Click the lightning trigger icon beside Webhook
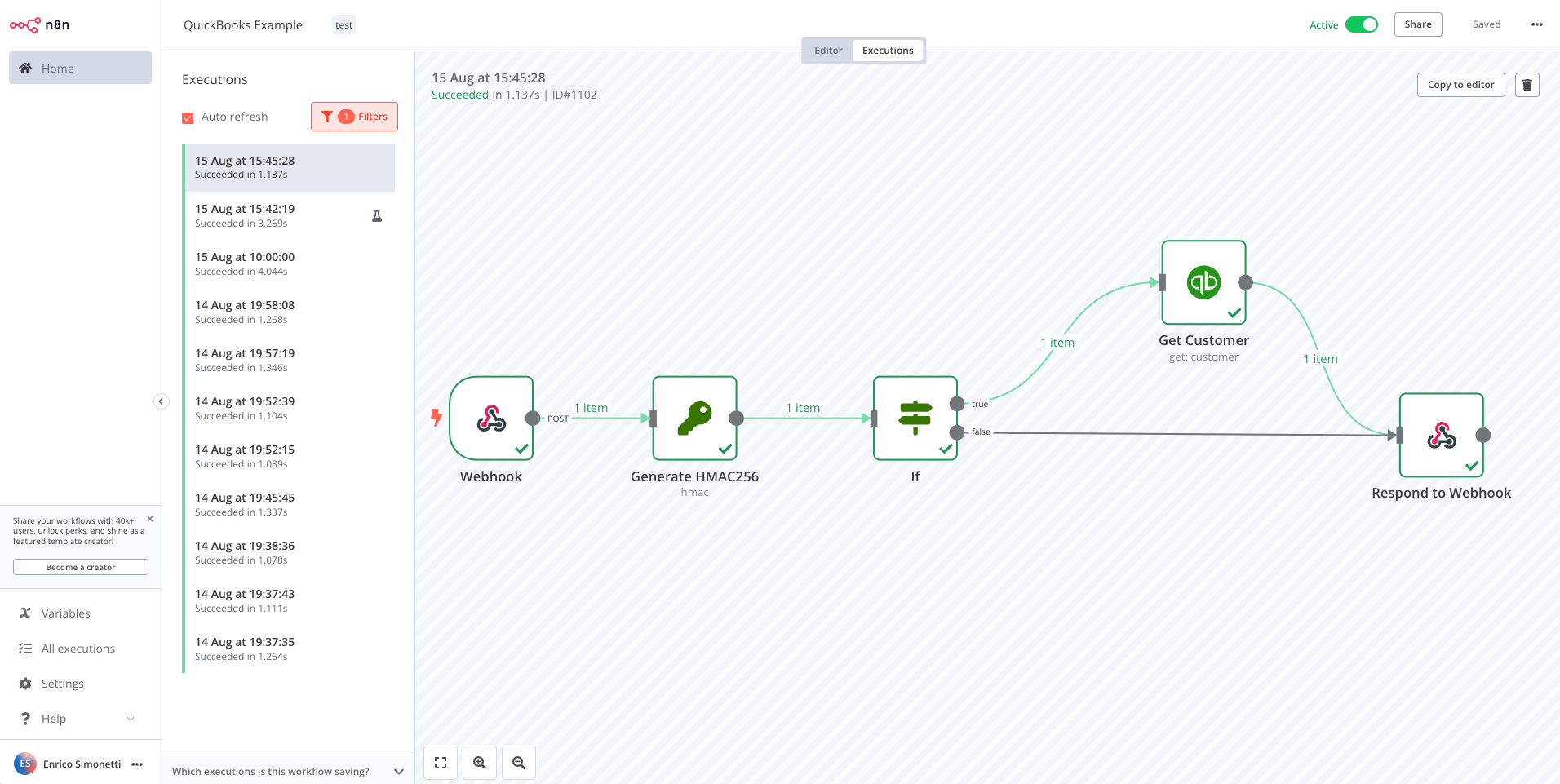Image resolution: width=1560 pixels, height=784 pixels. point(437,418)
